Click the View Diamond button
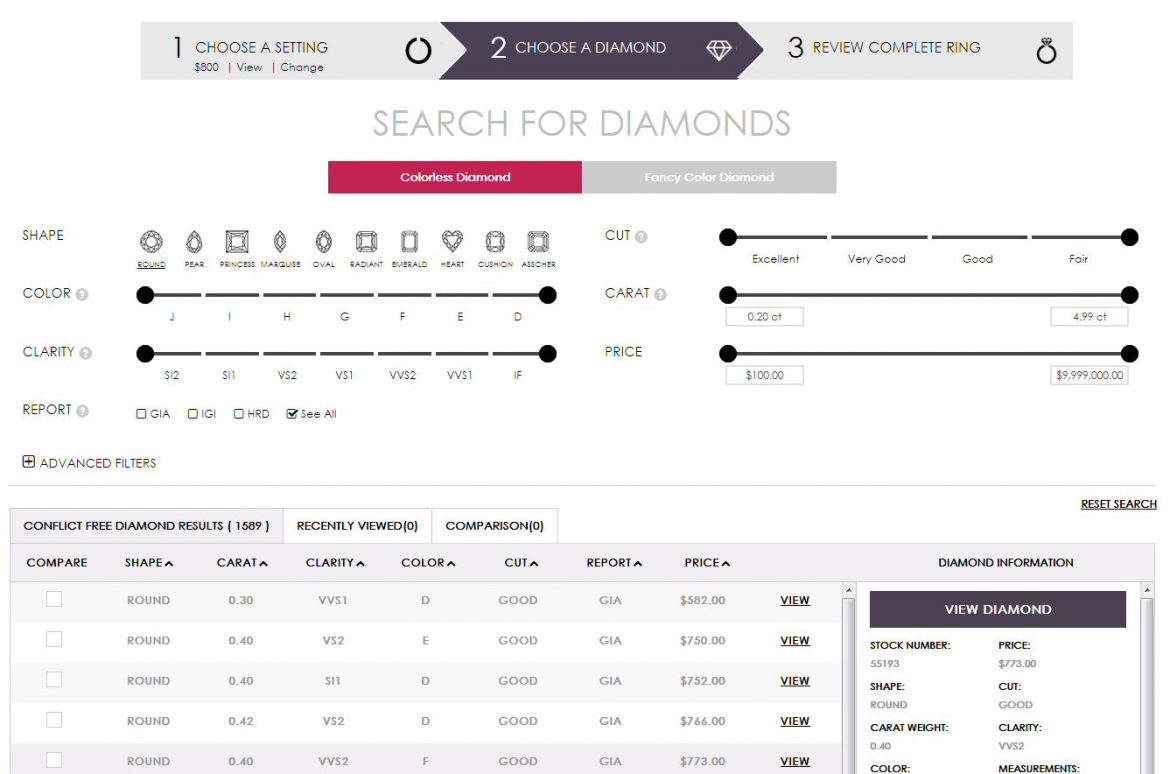 (1000, 609)
